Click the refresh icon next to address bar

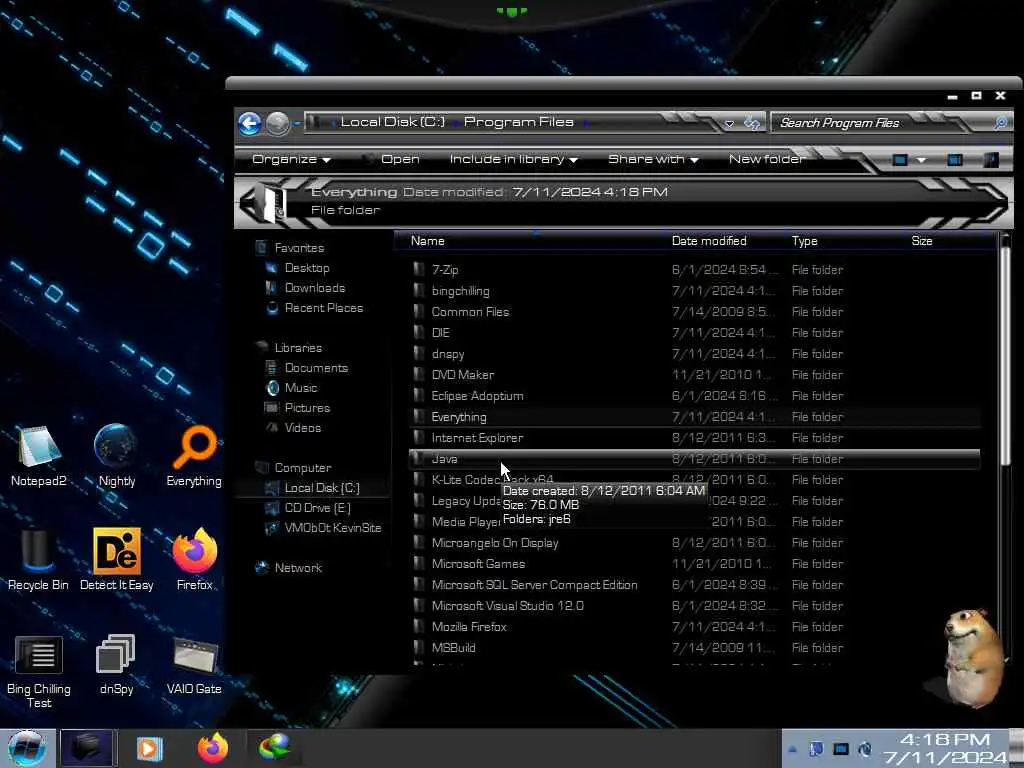point(752,123)
